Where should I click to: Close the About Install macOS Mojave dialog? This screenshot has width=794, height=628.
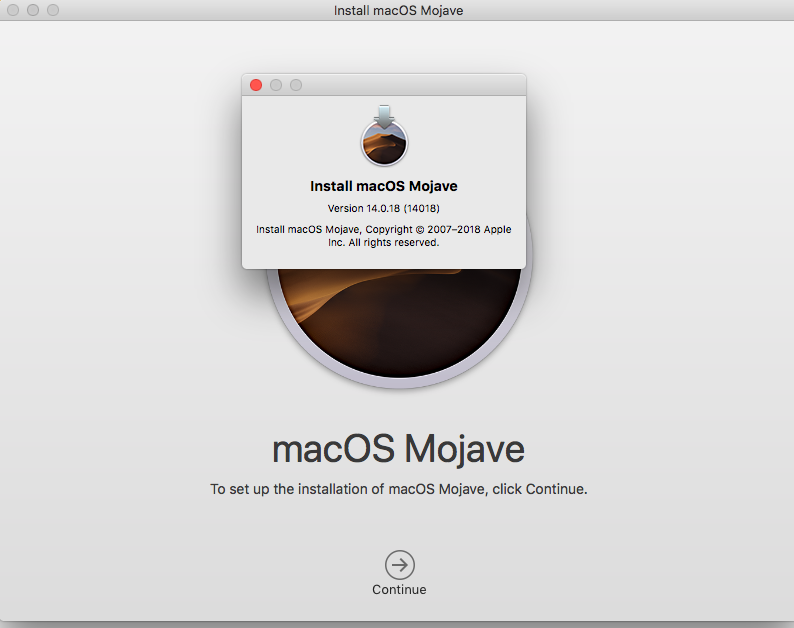[x=256, y=85]
